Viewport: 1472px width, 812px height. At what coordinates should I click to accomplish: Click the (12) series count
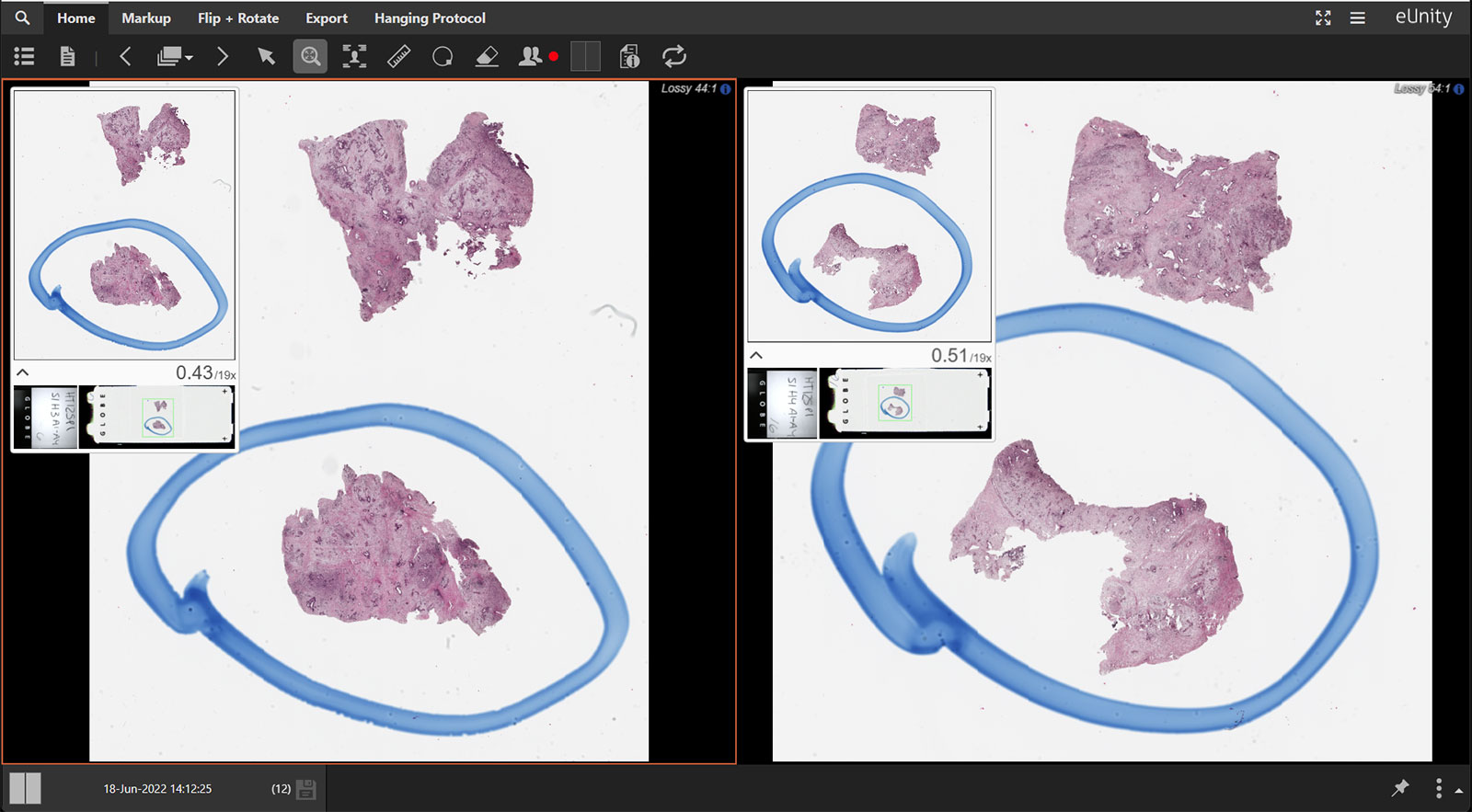click(281, 789)
